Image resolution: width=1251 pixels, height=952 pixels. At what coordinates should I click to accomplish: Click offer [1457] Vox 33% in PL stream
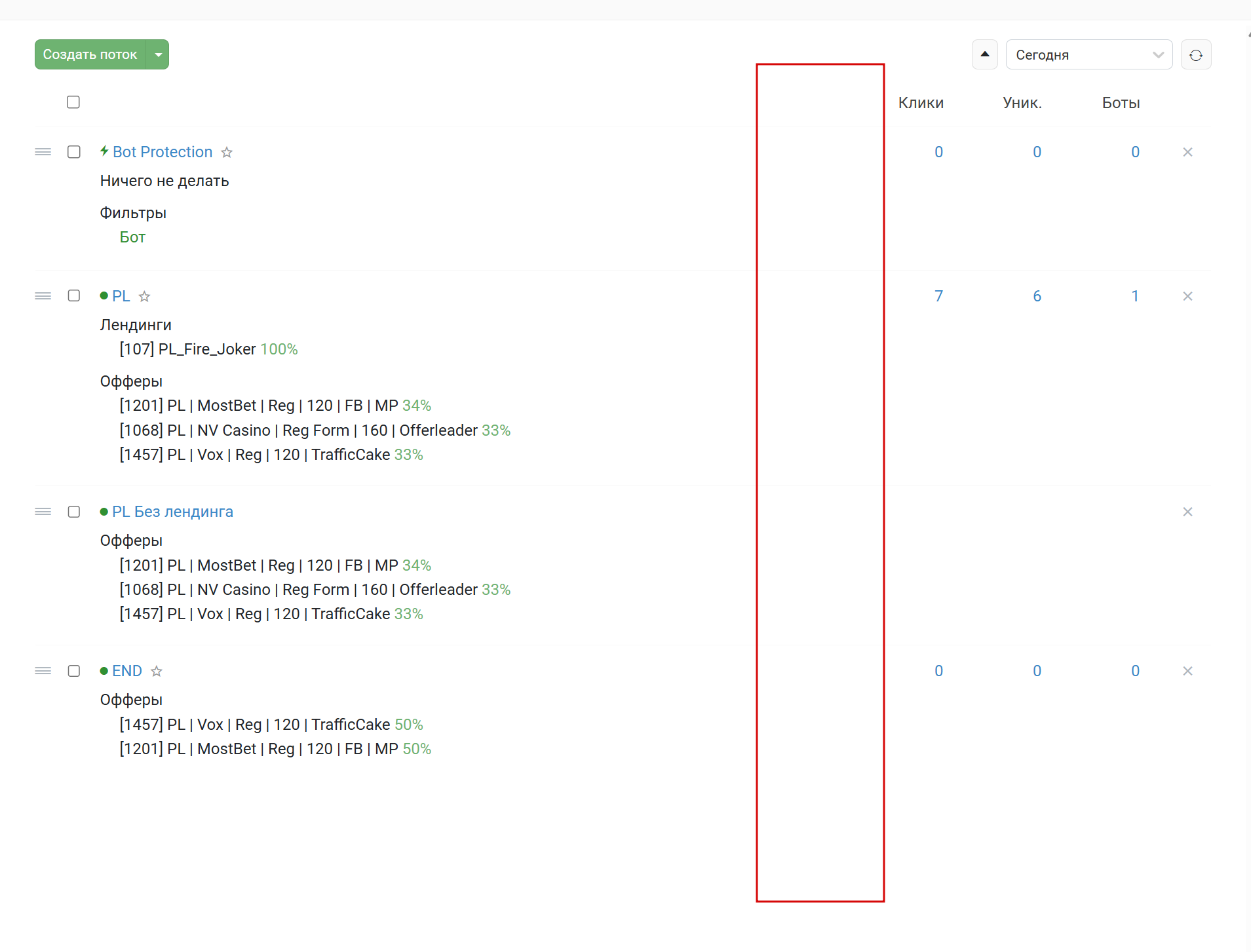(x=271, y=455)
